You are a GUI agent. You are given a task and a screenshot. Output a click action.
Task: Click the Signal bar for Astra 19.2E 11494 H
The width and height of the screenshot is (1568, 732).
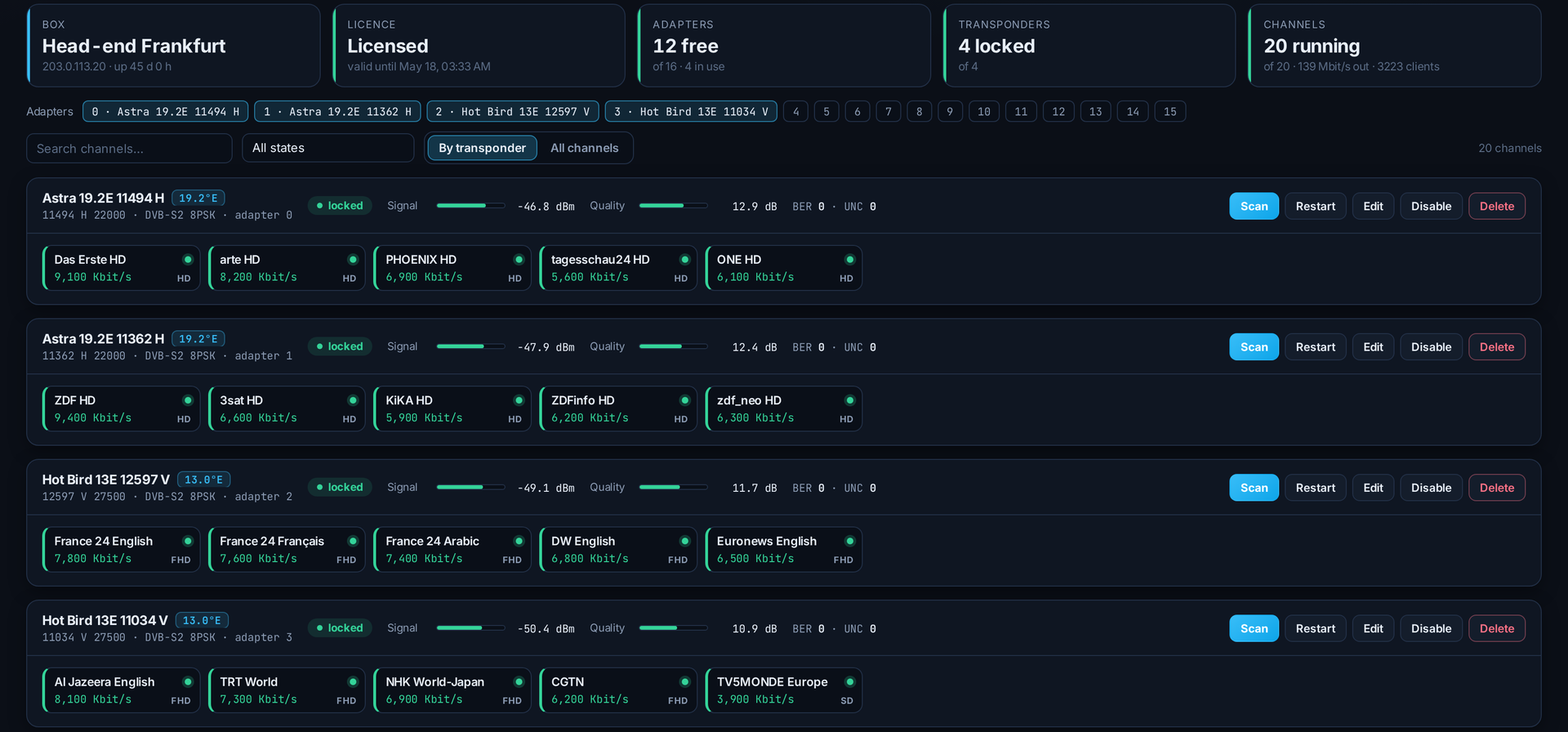coord(470,206)
